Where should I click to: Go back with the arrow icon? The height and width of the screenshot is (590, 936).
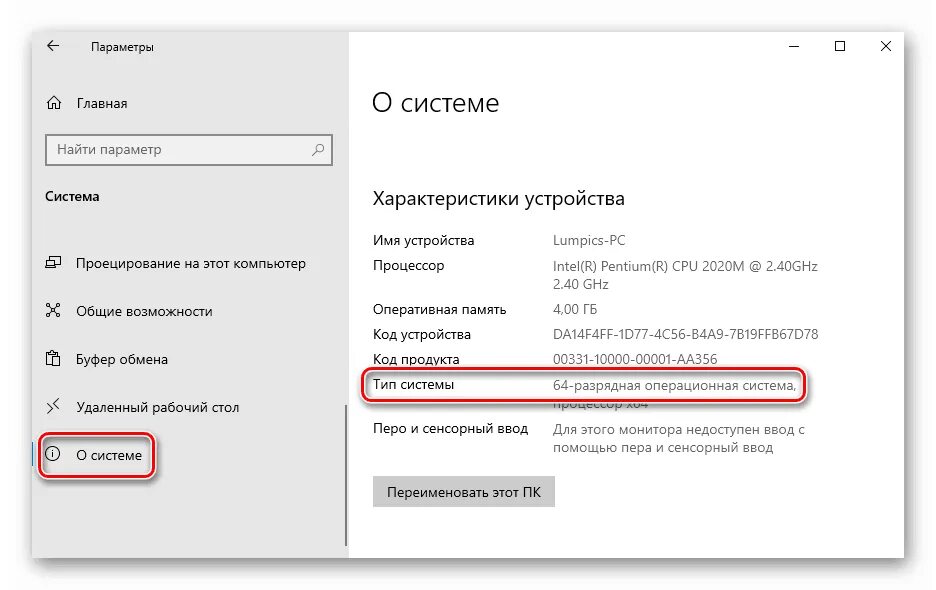(x=53, y=46)
